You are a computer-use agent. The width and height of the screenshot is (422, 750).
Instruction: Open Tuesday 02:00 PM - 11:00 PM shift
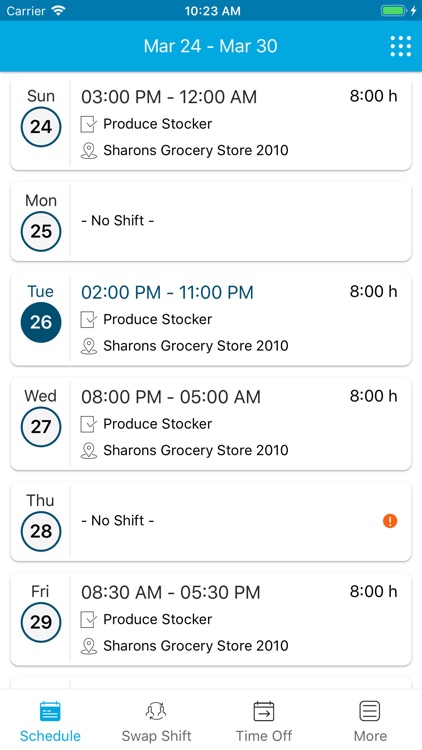pyautogui.click(x=211, y=319)
